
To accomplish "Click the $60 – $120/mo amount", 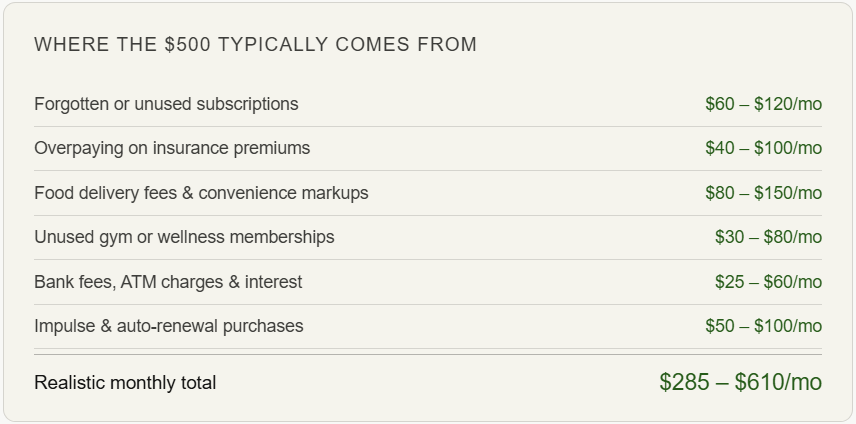I will 763,104.
